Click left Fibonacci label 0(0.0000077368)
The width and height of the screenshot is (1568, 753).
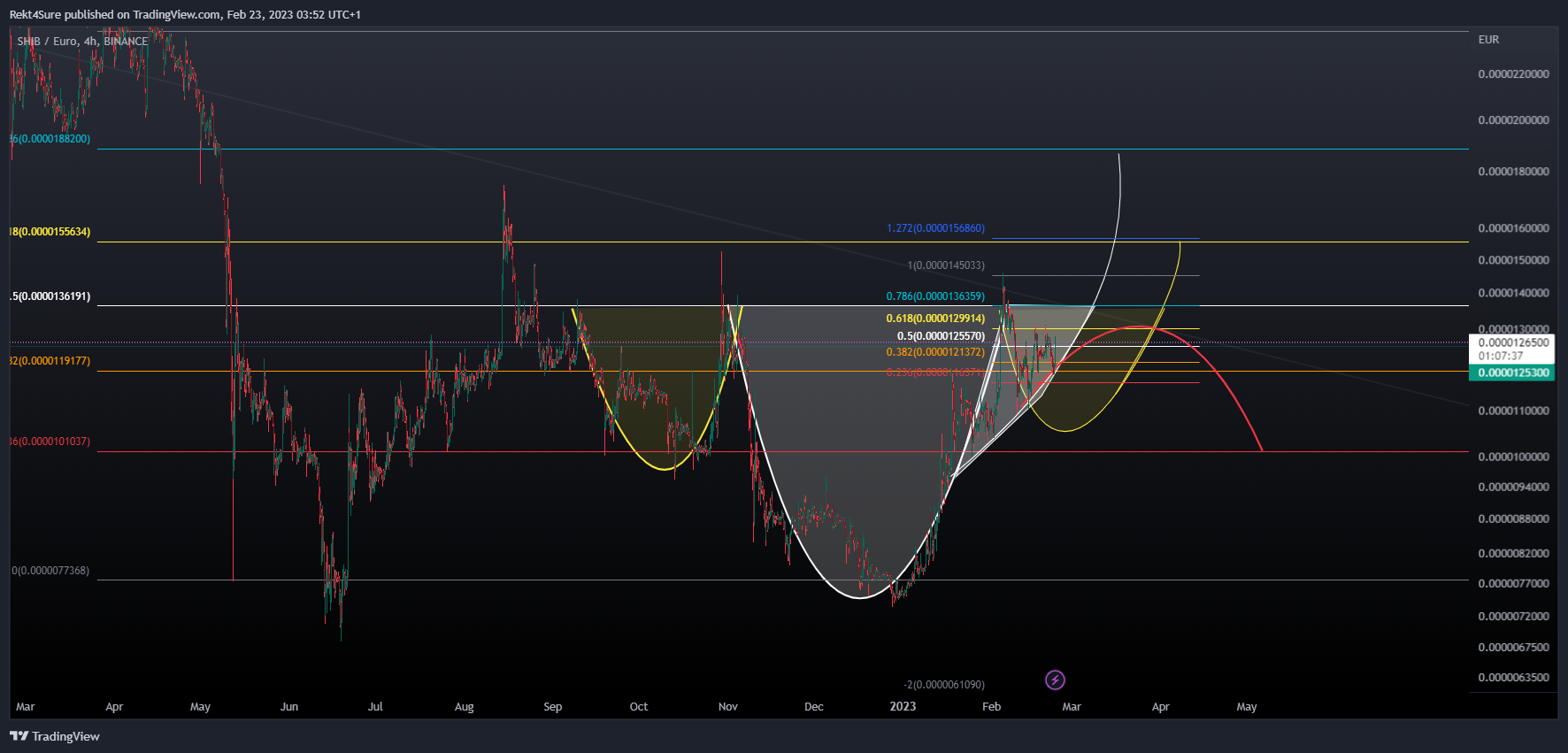(x=50, y=571)
